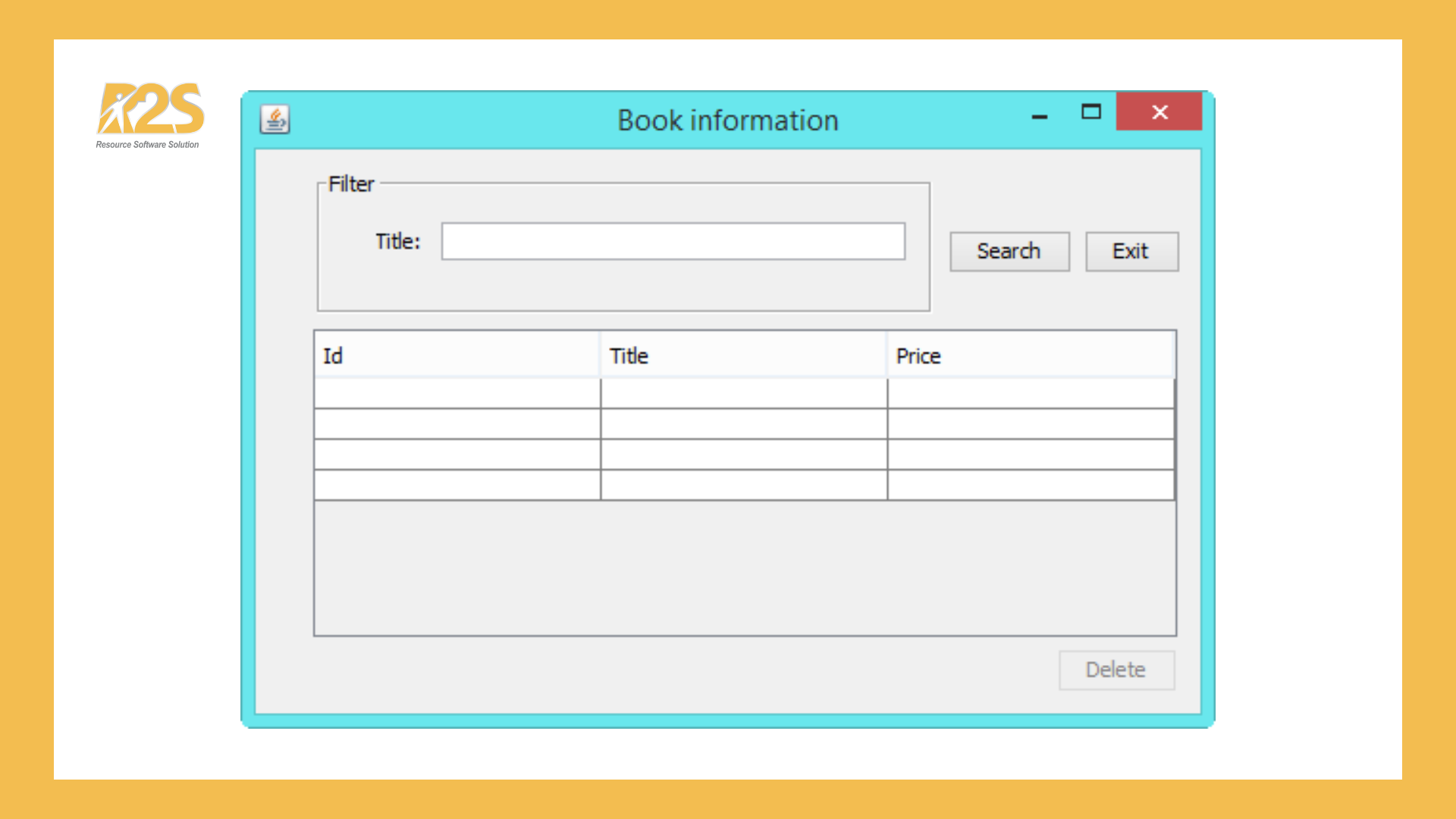The width and height of the screenshot is (1456, 819).
Task: Click the Id column header
Action: 457,356
